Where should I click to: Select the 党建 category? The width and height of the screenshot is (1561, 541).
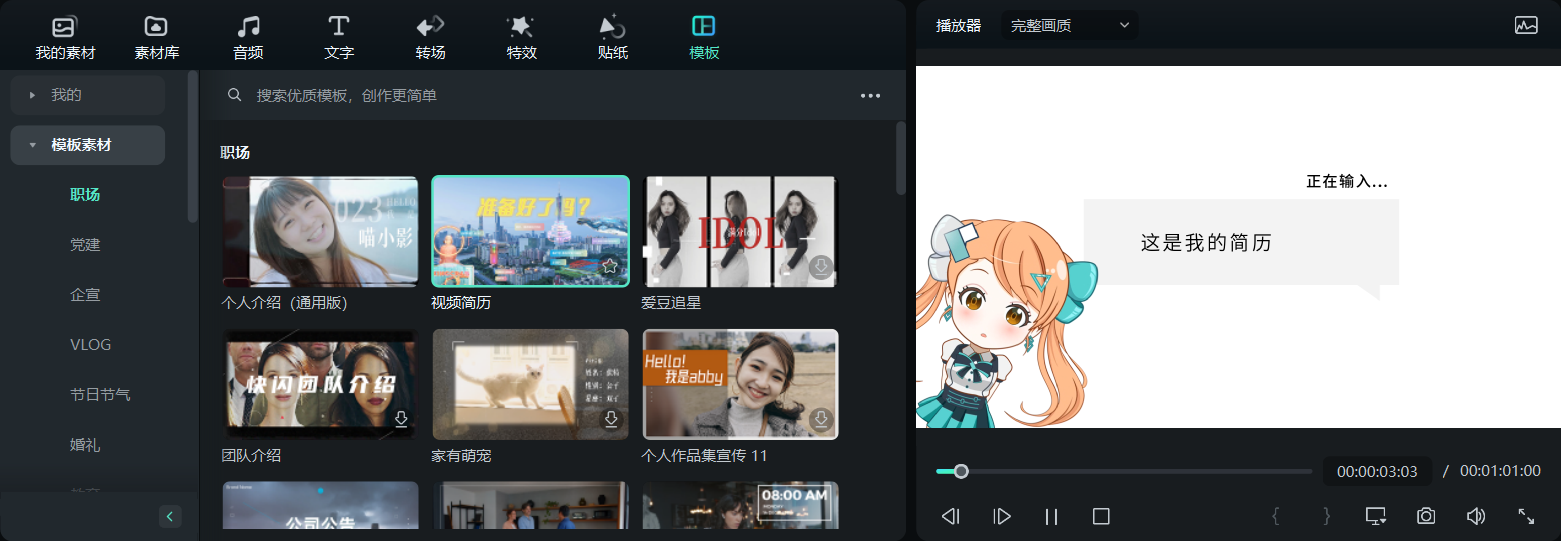point(85,245)
